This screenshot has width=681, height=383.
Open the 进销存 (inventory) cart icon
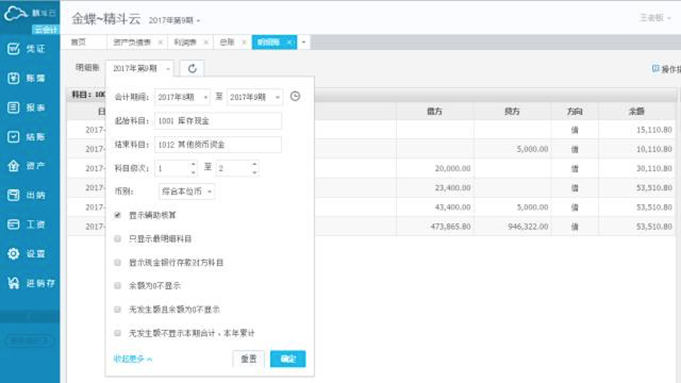coord(13,283)
